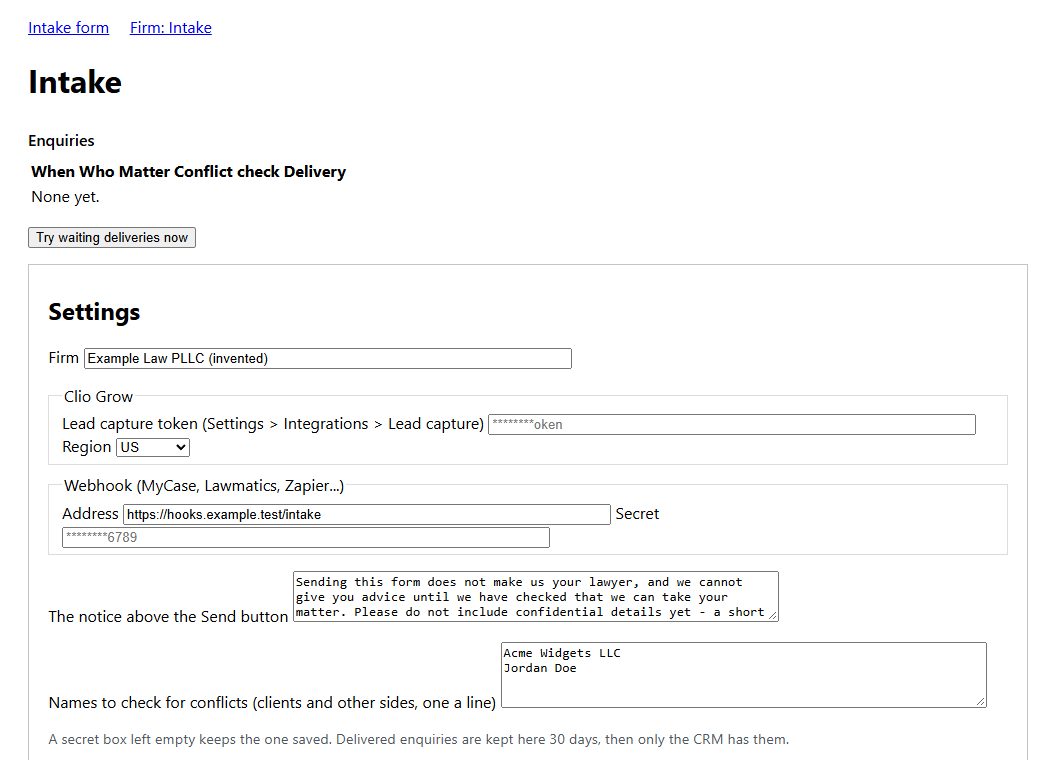The height and width of the screenshot is (760, 1056).
Task: Click the secret box help note
Action: 418,739
